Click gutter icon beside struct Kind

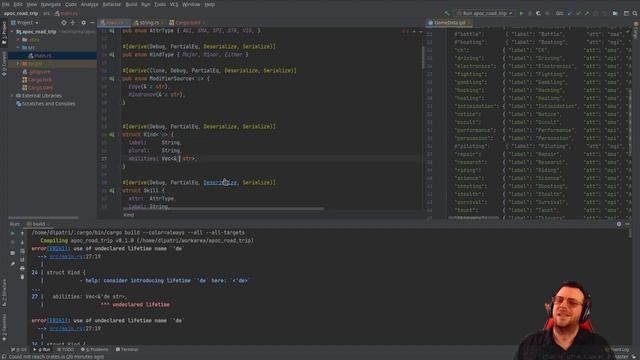coord(111,134)
